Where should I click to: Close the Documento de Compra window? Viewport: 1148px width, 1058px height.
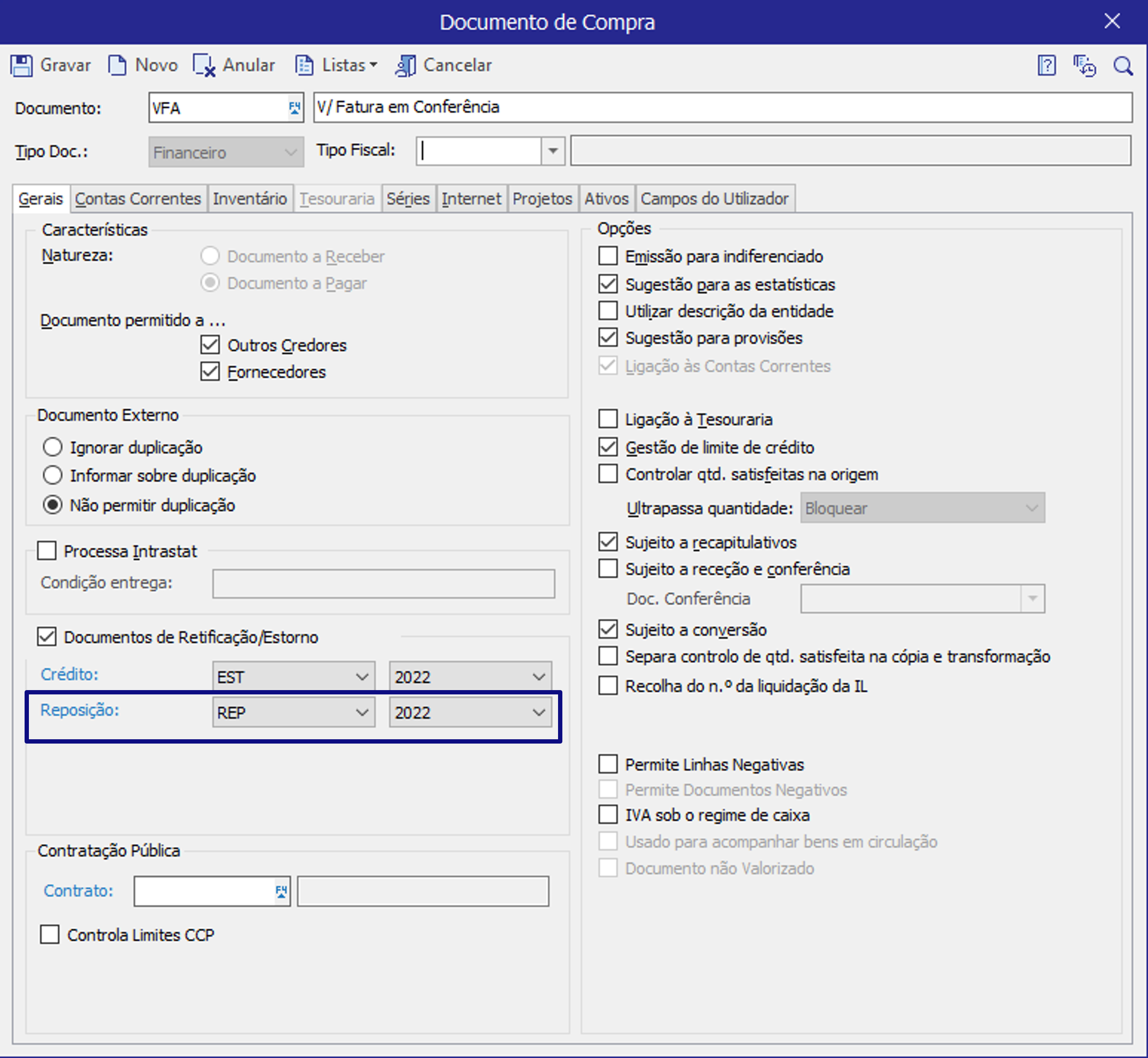[x=1112, y=21]
